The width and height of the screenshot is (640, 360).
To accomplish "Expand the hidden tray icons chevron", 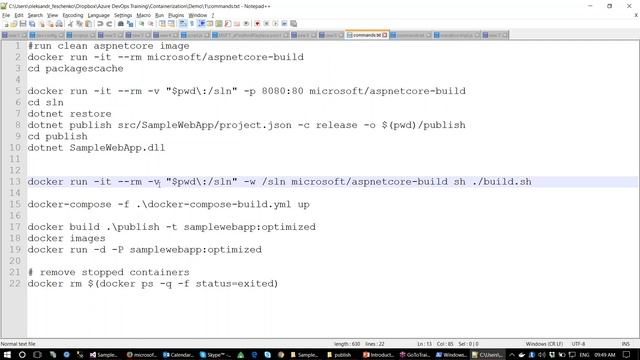I will pos(512,355).
